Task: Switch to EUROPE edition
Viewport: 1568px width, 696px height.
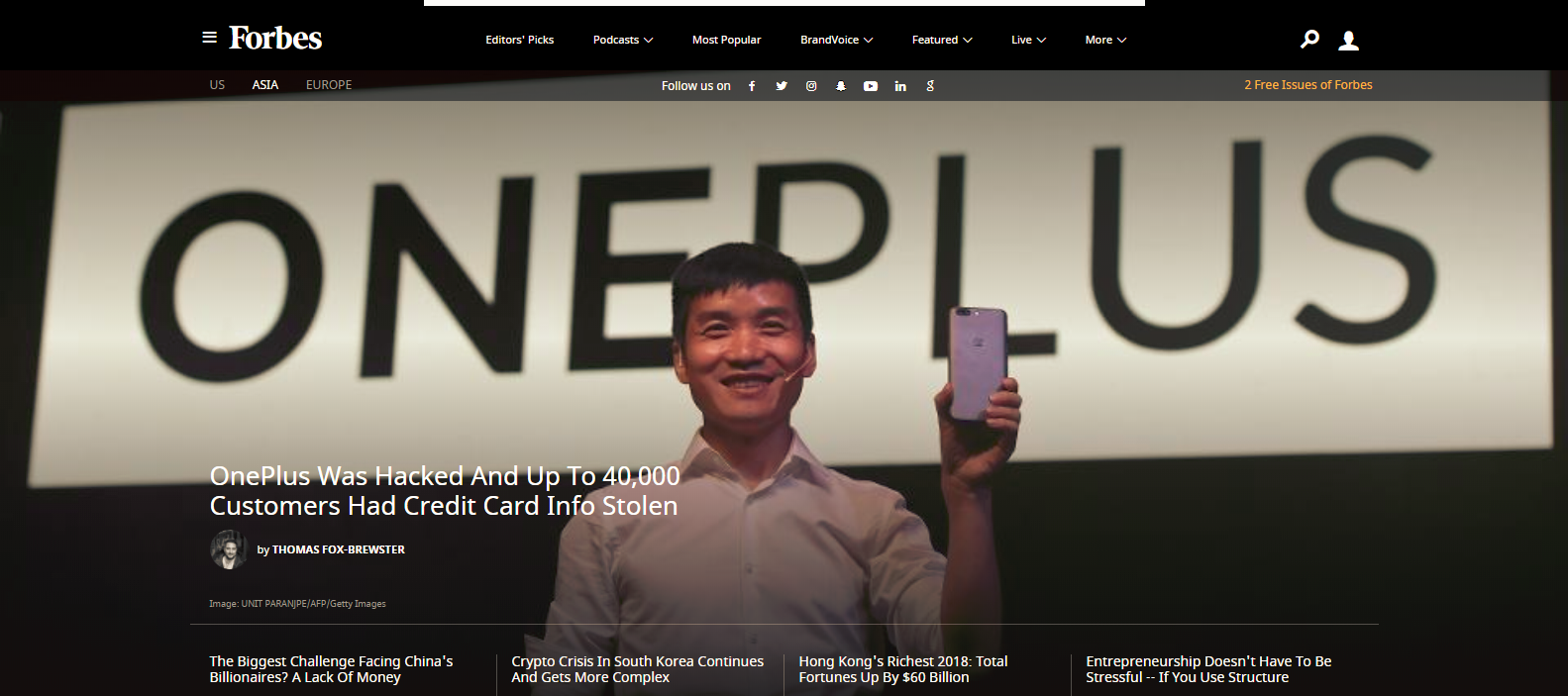Action: click(x=329, y=85)
